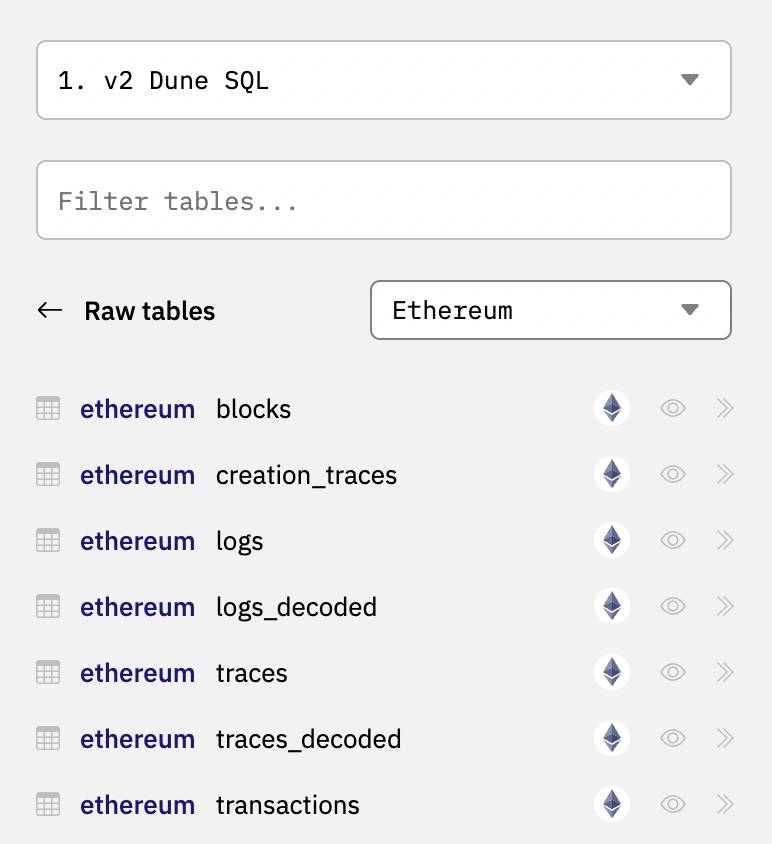Toggle the eye preview for ethereum transactions
The width and height of the screenshot is (772, 844).
(x=672, y=804)
